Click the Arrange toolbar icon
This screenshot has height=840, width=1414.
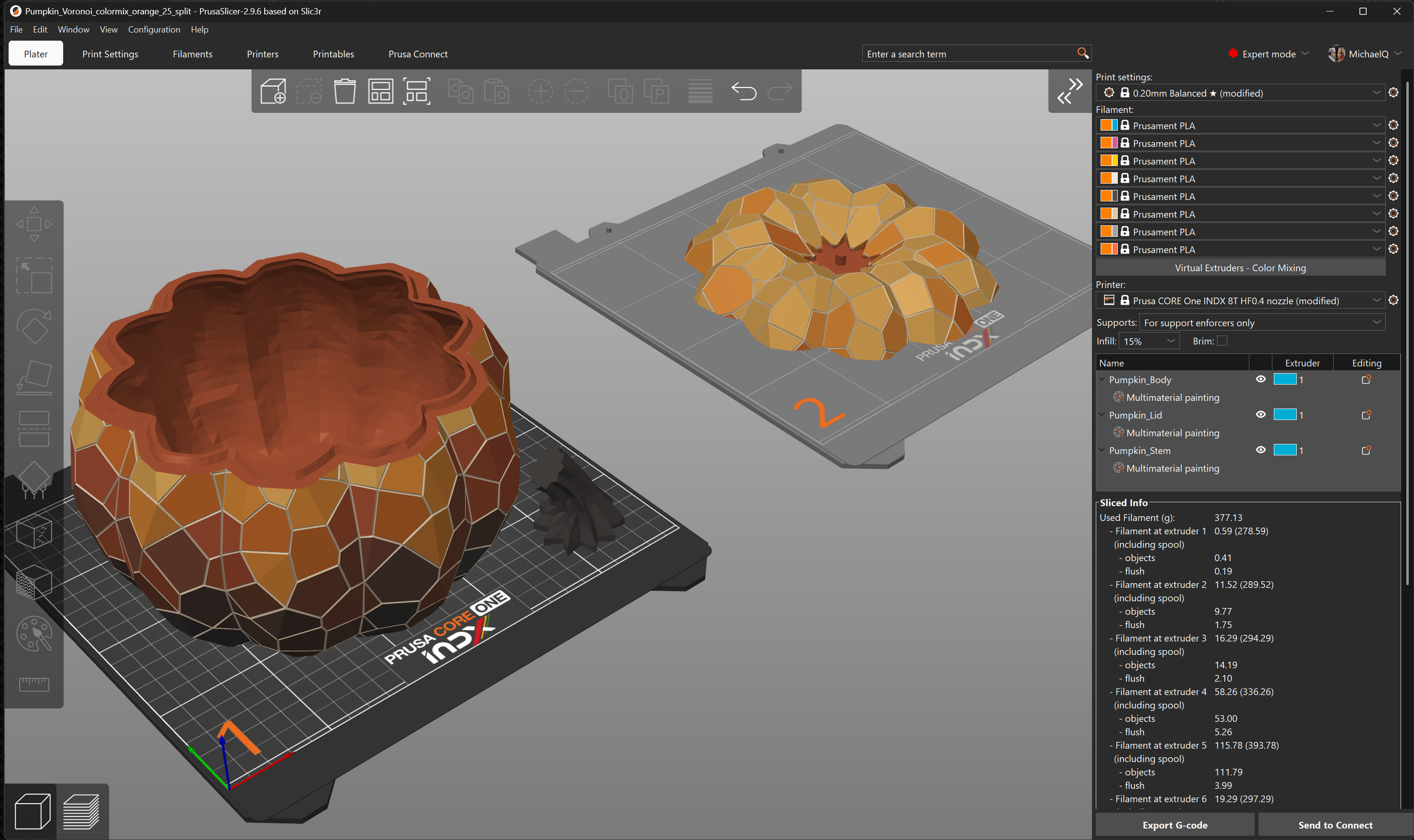pos(380,91)
